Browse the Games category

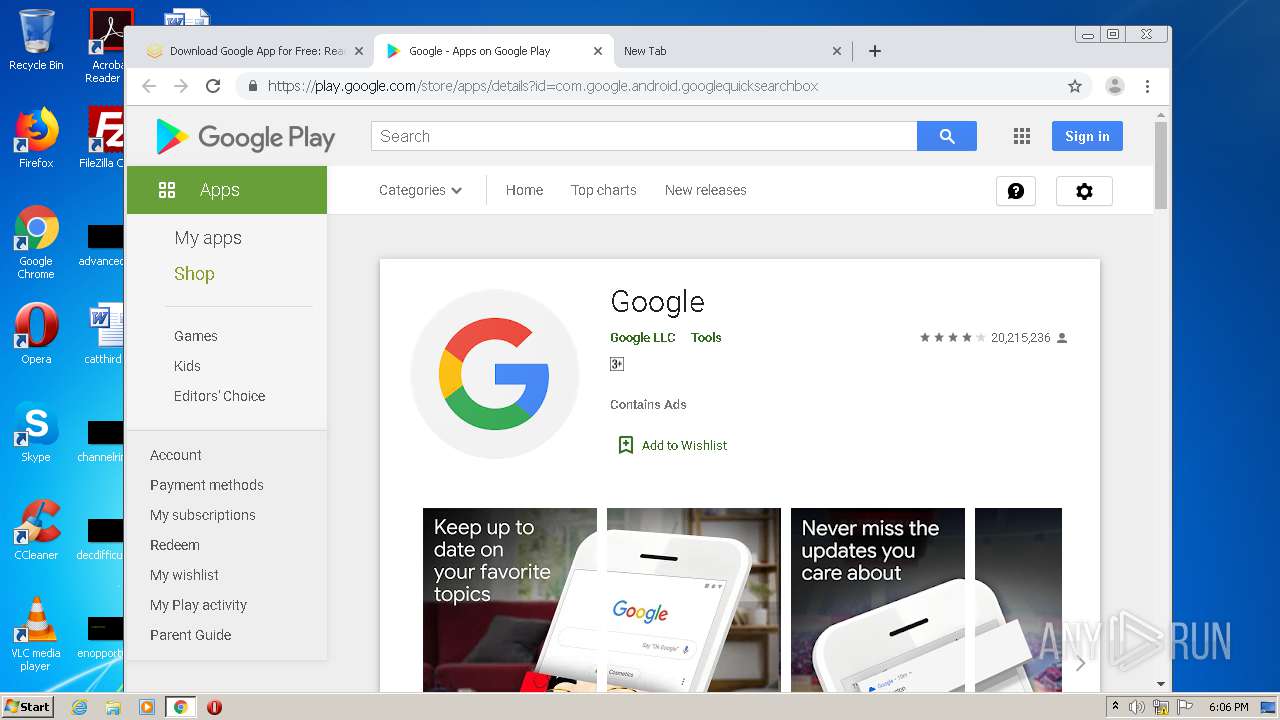196,336
